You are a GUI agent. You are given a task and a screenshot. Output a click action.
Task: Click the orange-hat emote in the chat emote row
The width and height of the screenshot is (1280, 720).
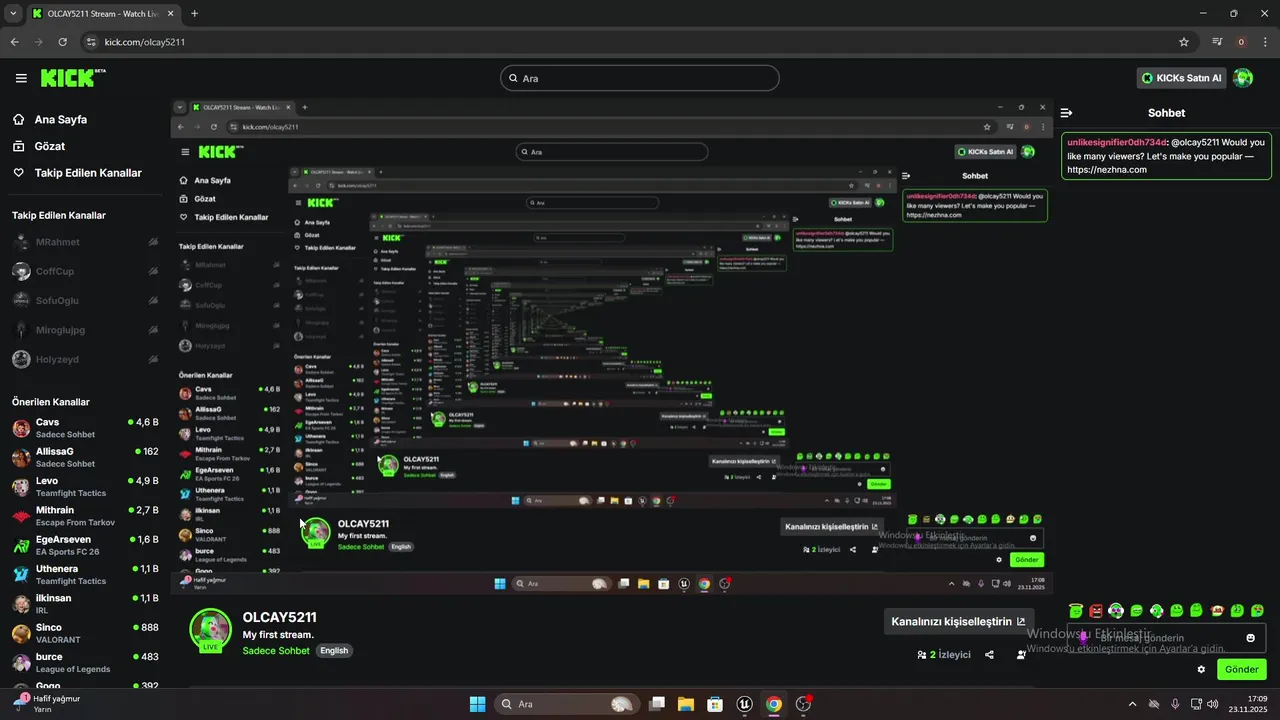(1218, 610)
